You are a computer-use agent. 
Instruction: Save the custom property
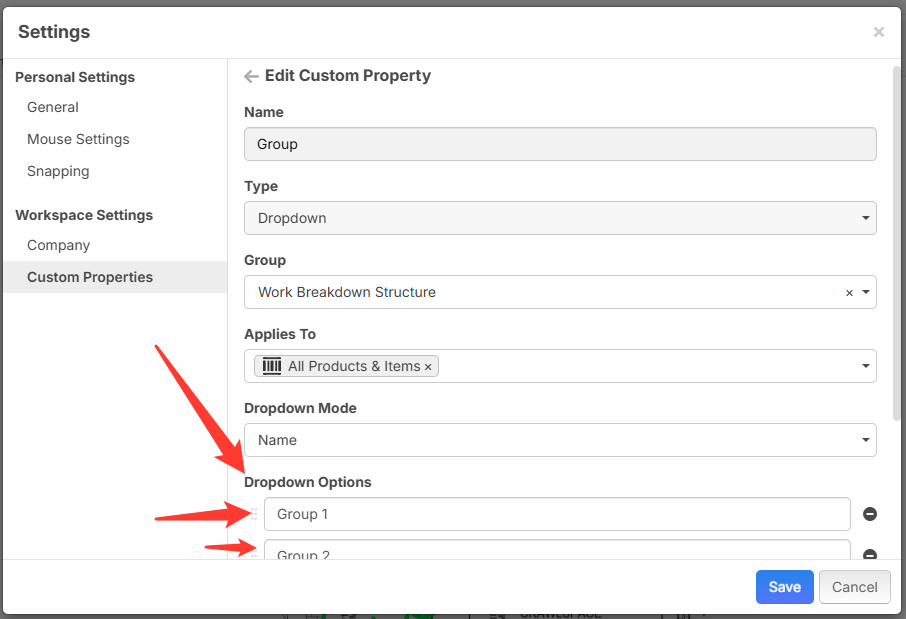(x=784, y=587)
